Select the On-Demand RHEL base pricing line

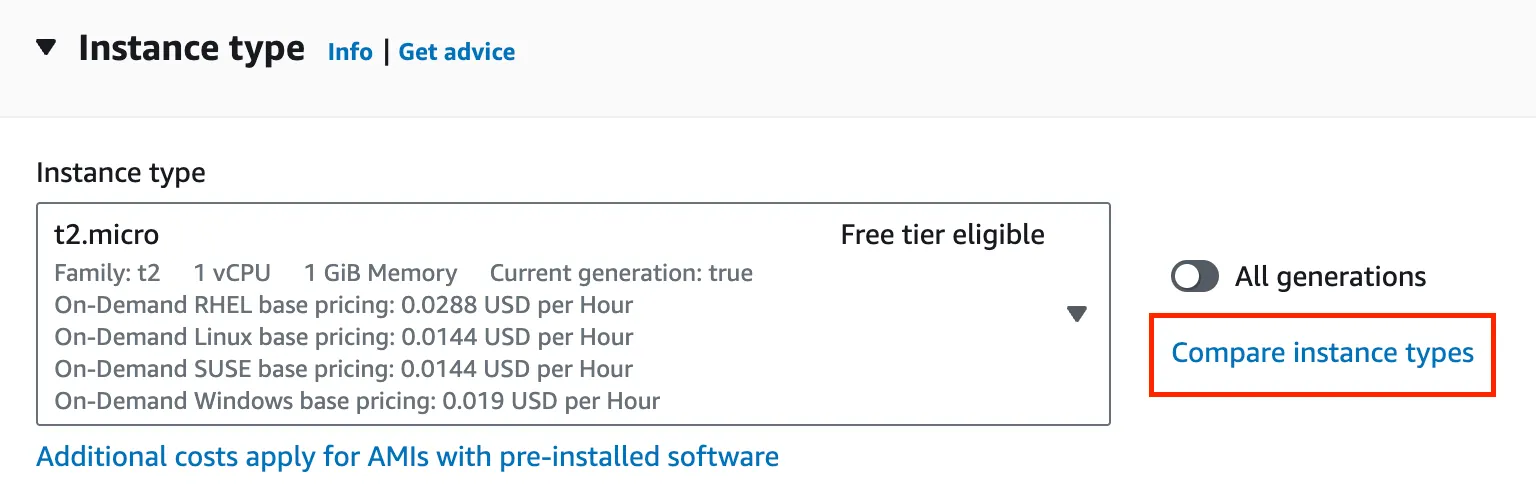click(x=344, y=305)
